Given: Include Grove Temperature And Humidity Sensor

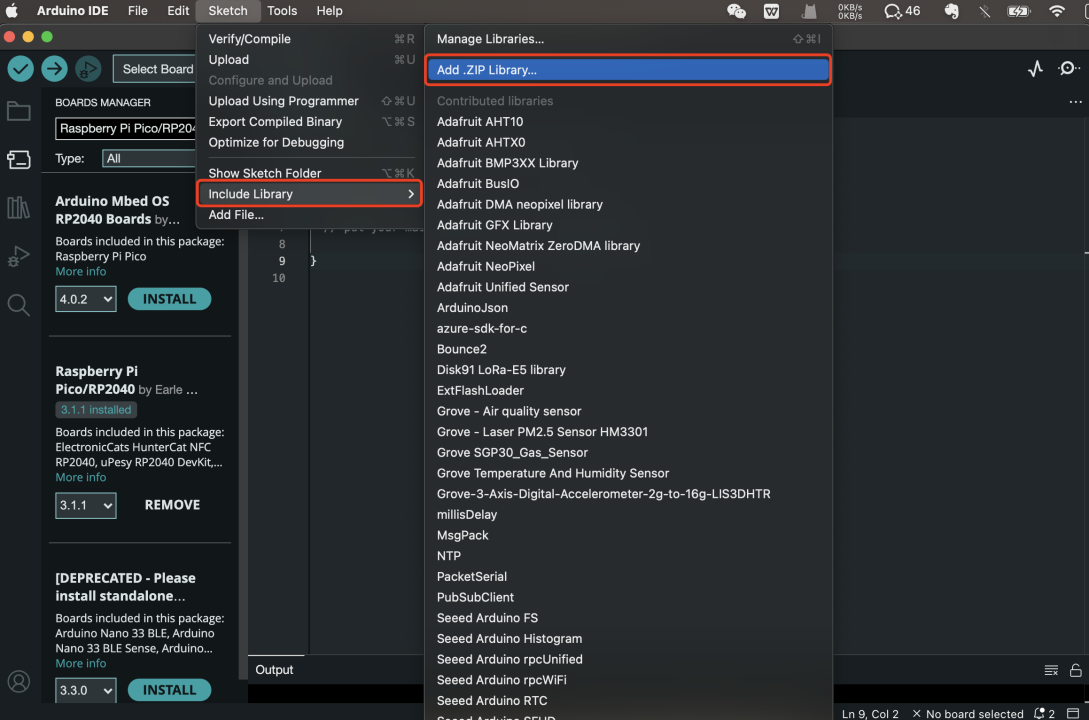Looking at the screenshot, I should click(628, 473).
